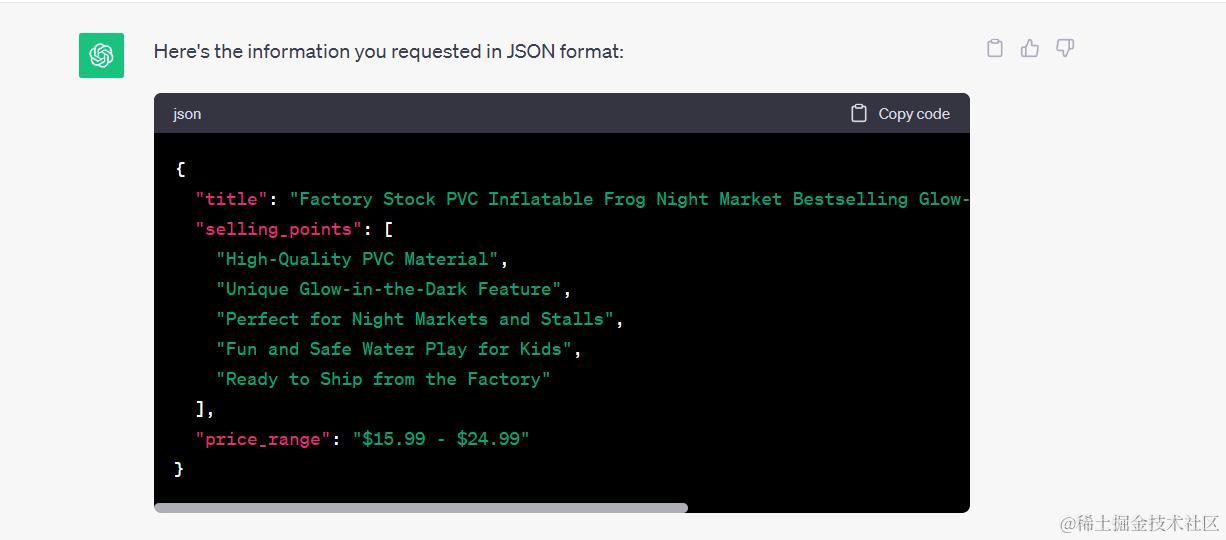The image size is (1226, 540).
Task: Give the response a thumbs up
Action: pyautogui.click(x=1030, y=48)
